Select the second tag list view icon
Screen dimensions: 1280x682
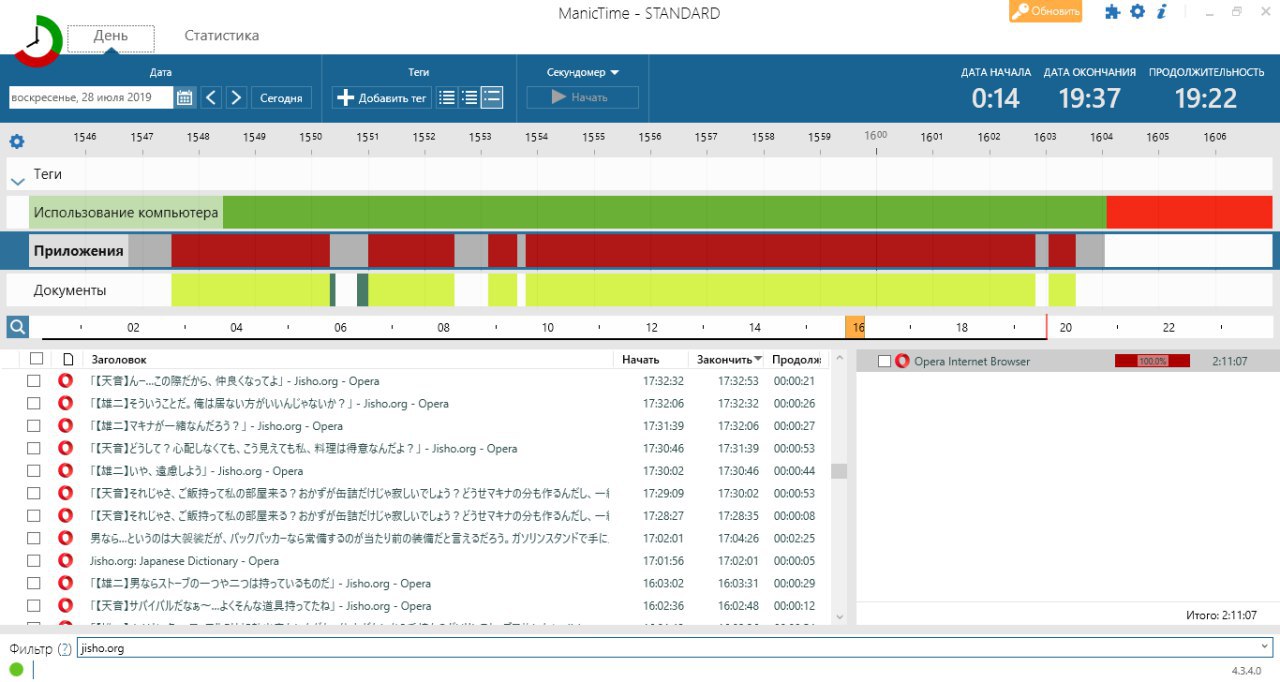click(469, 97)
